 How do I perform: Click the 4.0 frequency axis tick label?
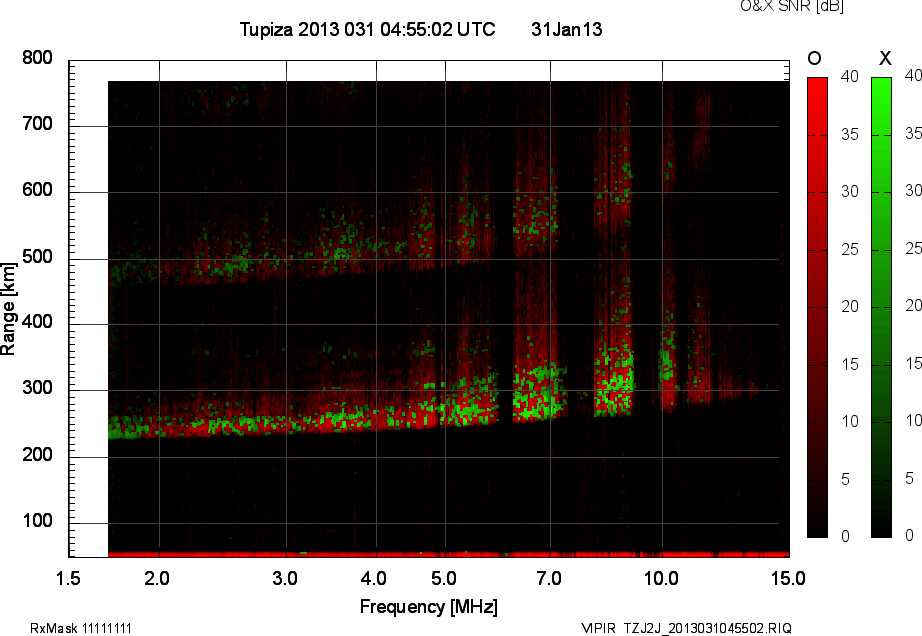(373, 578)
